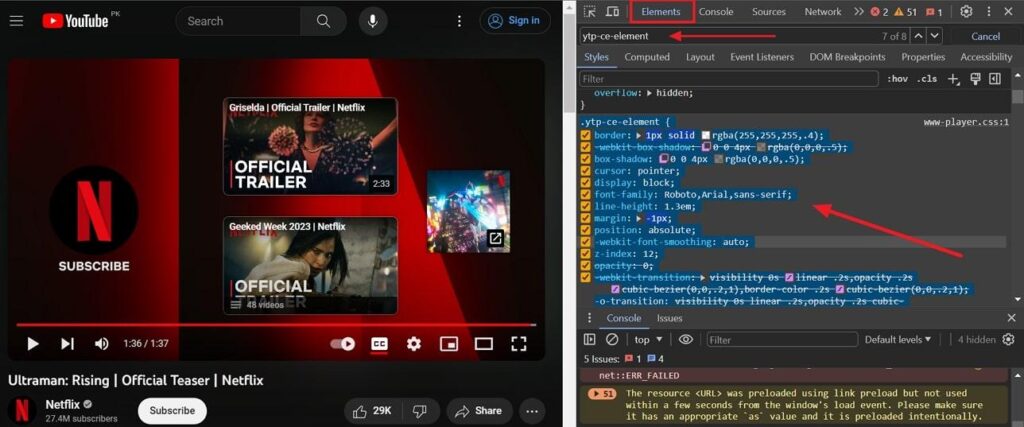Click the YouTube search magnifier button
Screen dimensions: 1024x427
tap(323, 21)
